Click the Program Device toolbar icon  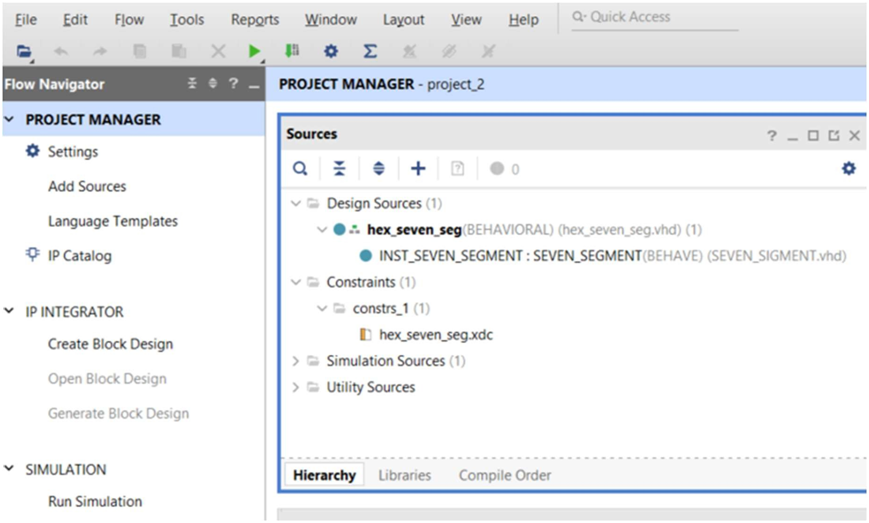[x=293, y=51]
